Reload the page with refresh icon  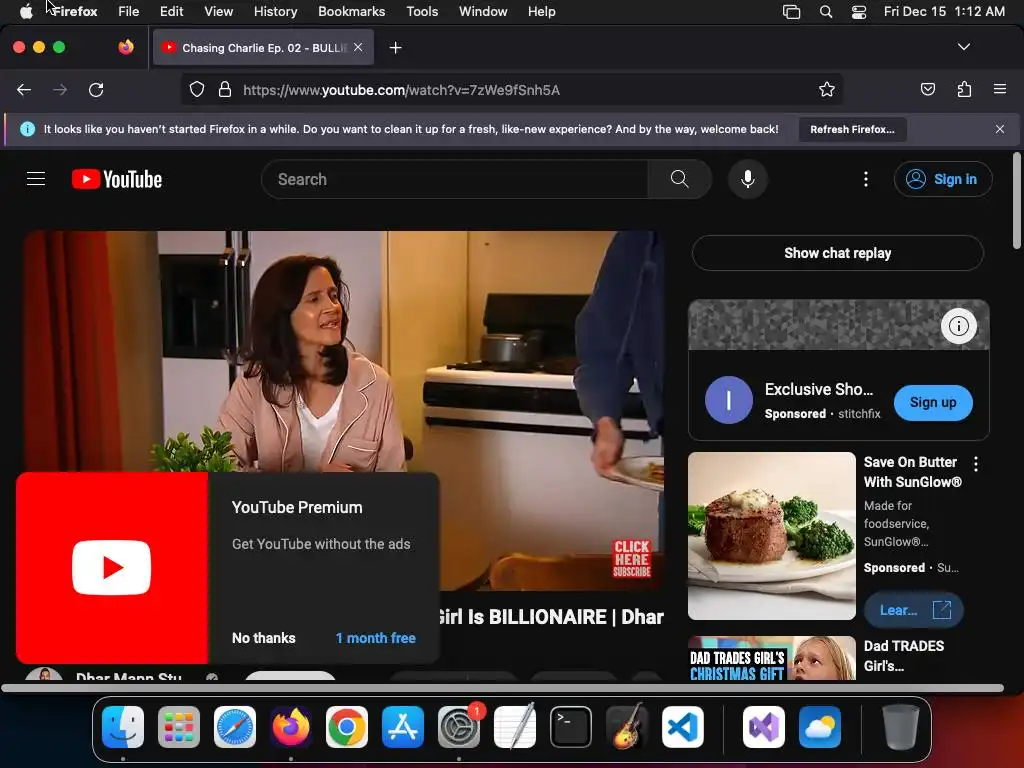(96, 90)
